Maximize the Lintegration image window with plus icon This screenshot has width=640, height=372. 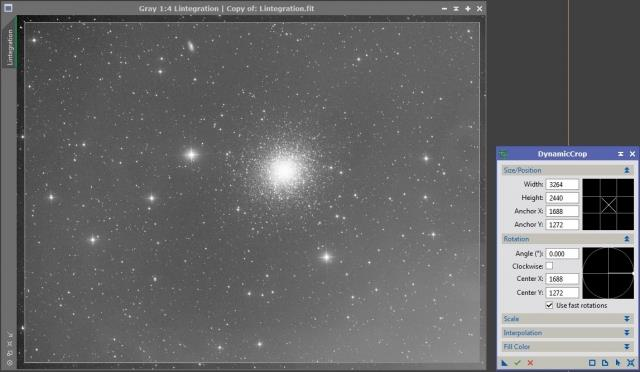[x=468, y=8]
